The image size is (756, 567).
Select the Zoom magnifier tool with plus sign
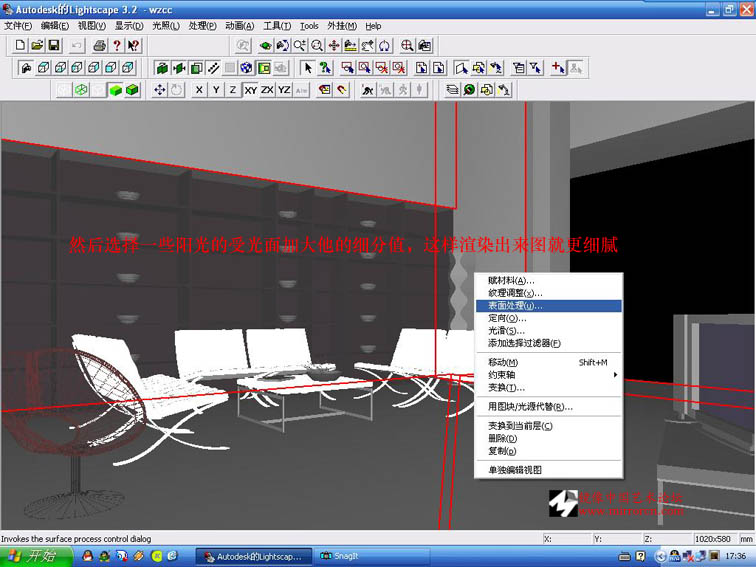[x=299, y=46]
